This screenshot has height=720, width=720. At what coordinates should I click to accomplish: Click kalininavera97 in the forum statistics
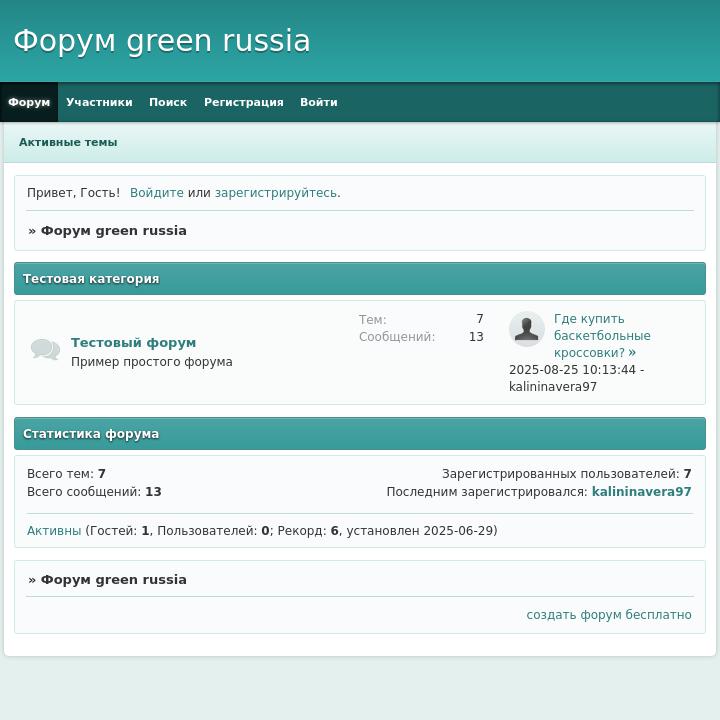641,492
